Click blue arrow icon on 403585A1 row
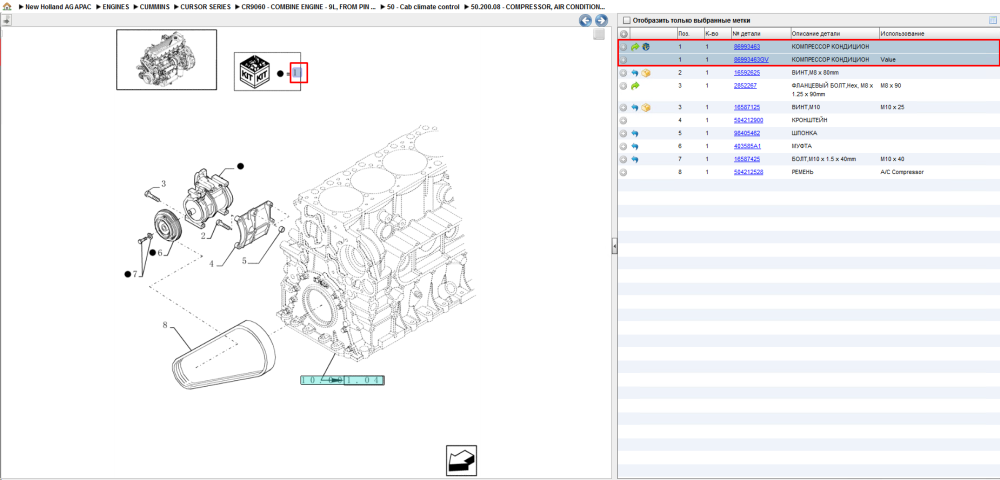 (x=635, y=146)
